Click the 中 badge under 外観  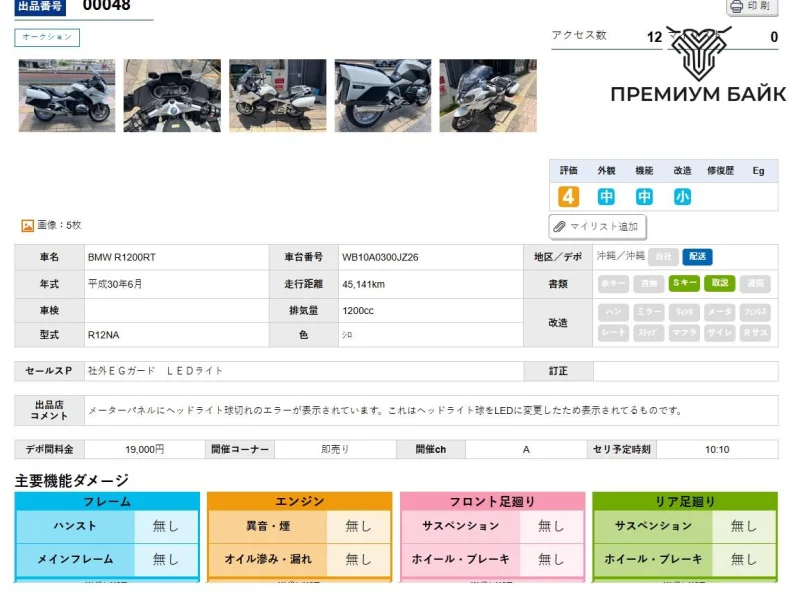tap(606, 197)
